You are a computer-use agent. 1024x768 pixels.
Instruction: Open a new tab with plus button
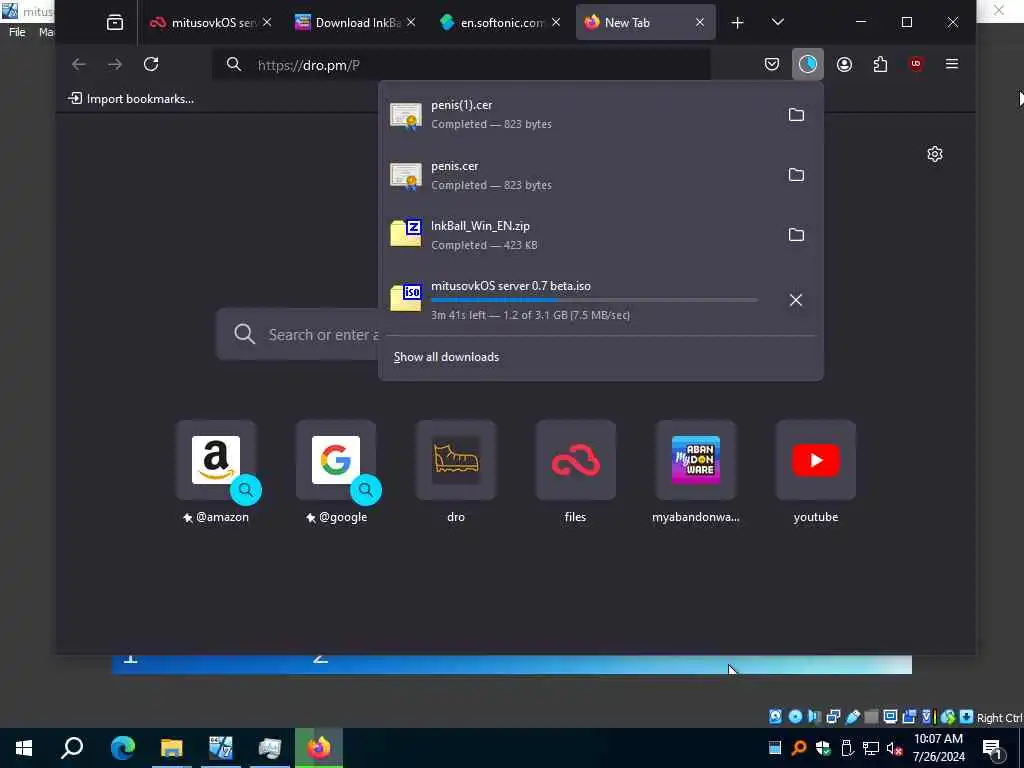[737, 23]
